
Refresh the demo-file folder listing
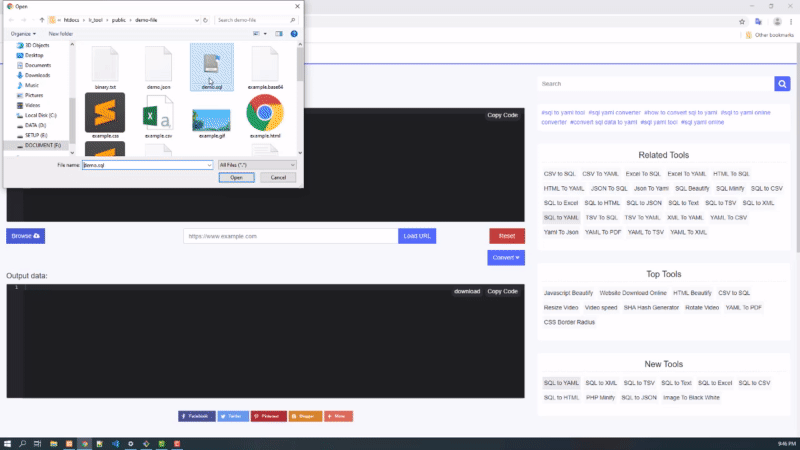coord(207,19)
